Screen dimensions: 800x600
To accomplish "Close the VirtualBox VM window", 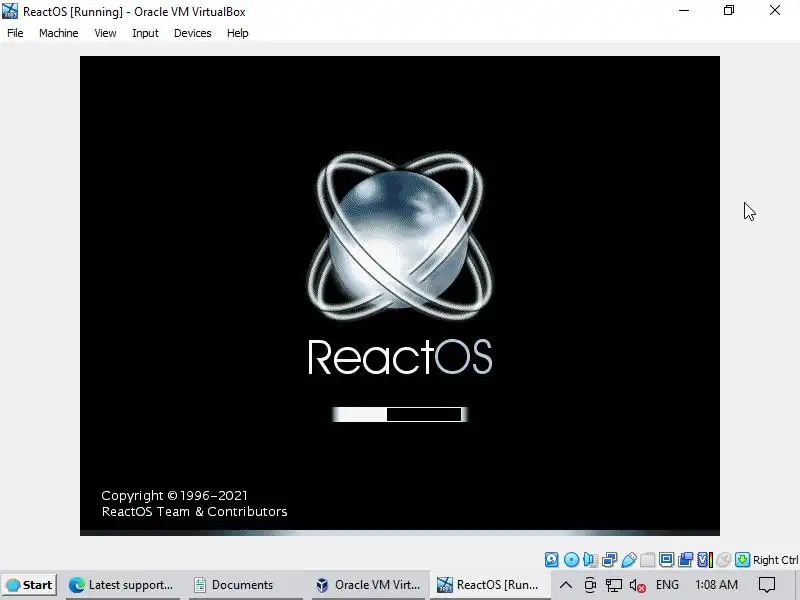I will pos(775,10).
